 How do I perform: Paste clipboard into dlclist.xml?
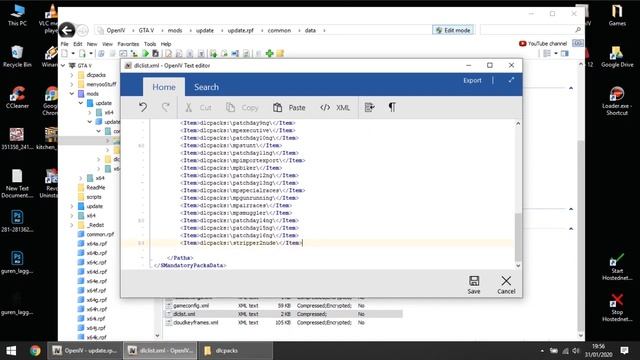coord(289,108)
